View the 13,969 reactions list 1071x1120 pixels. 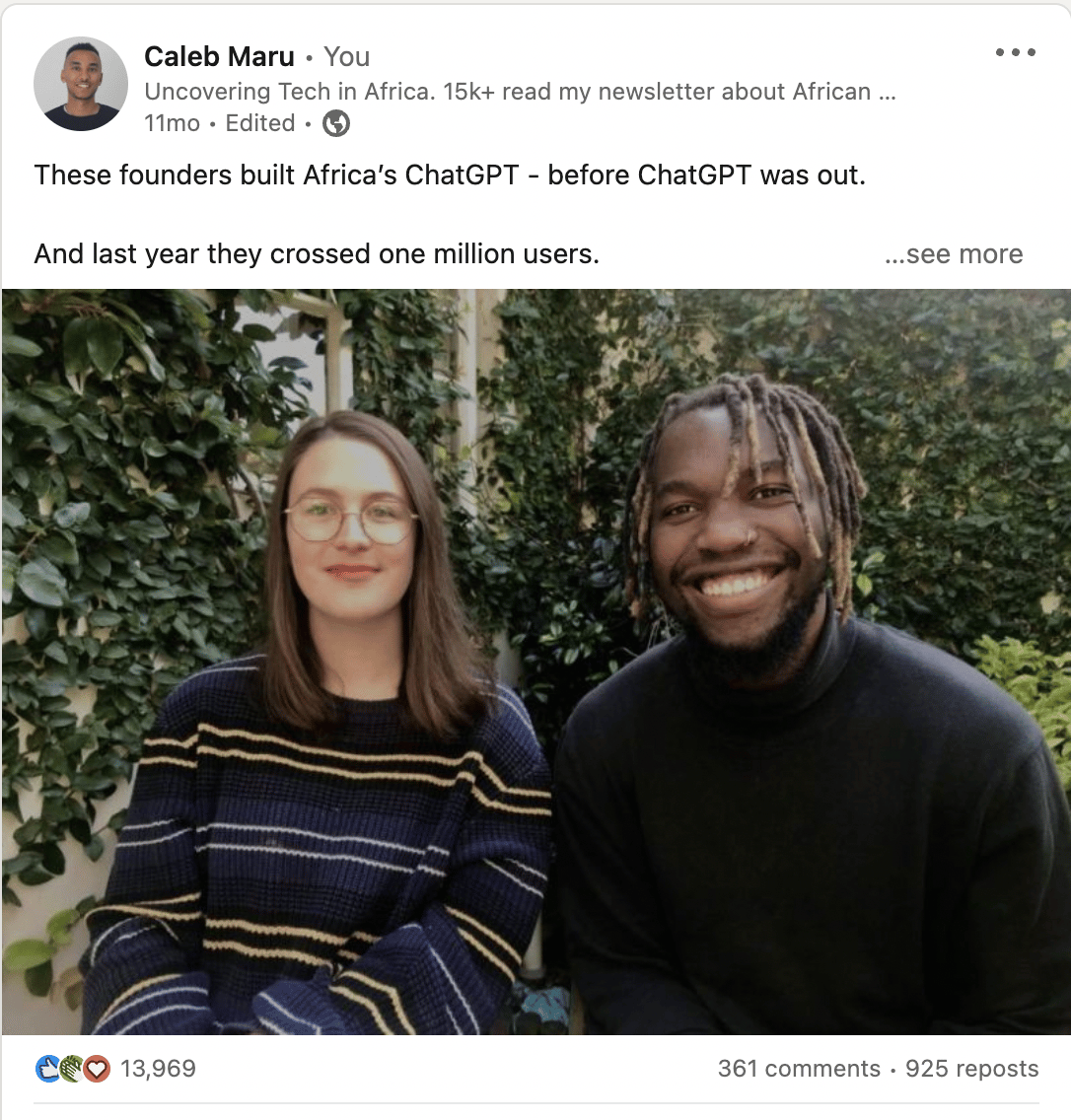(158, 1069)
